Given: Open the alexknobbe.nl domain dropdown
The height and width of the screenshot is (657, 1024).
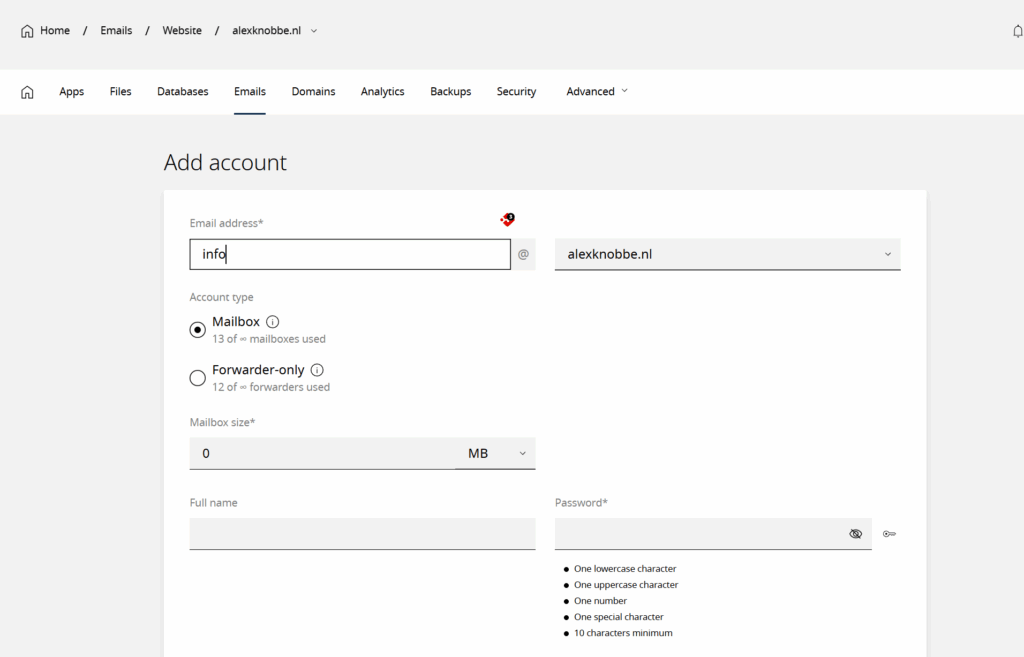Looking at the screenshot, I should pos(727,254).
